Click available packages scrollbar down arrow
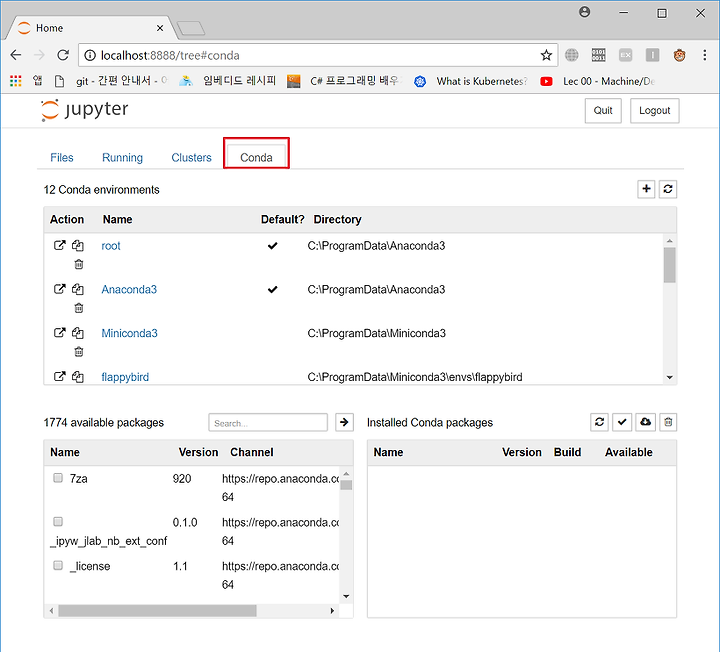Image resolution: width=720 pixels, height=652 pixels. click(346, 596)
